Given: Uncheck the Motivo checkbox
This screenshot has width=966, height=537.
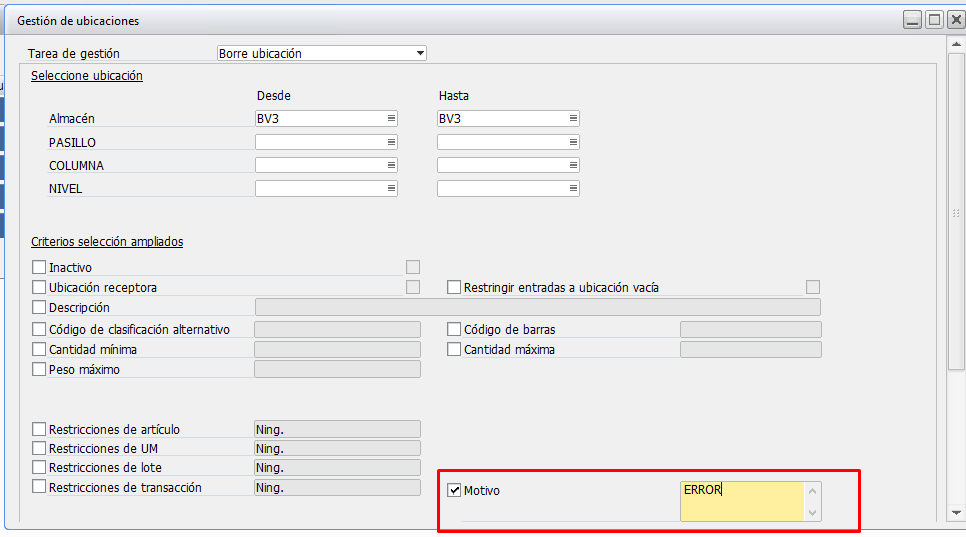Looking at the screenshot, I should [x=454, y=491].
